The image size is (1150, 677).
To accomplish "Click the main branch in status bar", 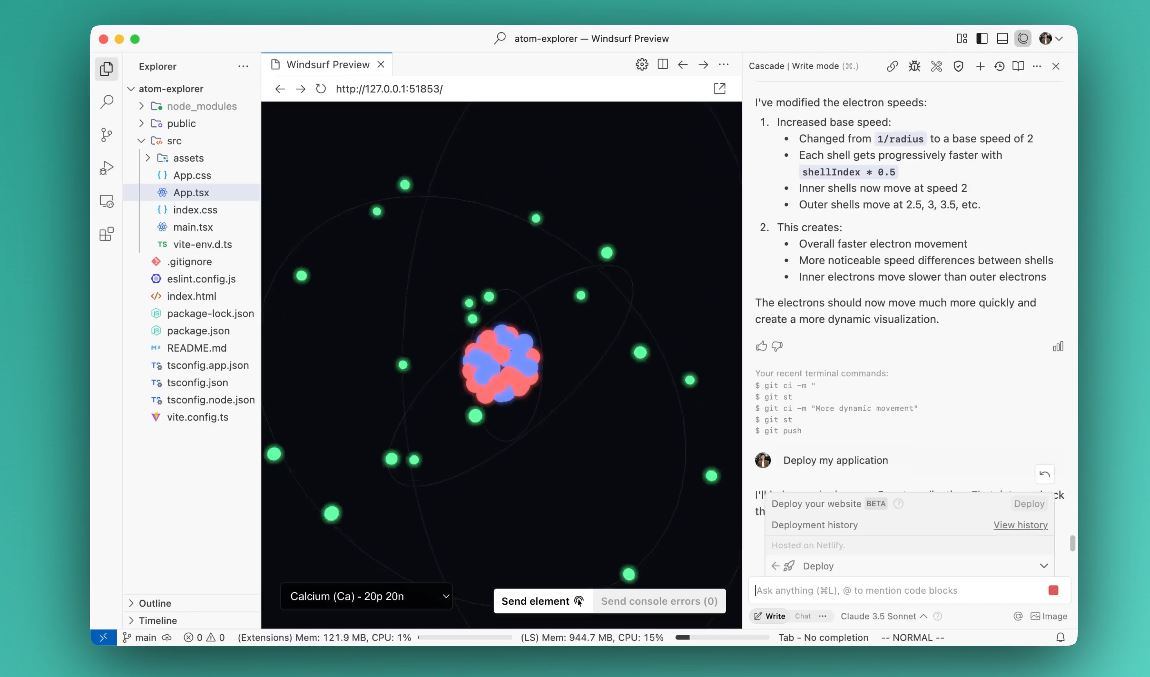I will 139,637.
